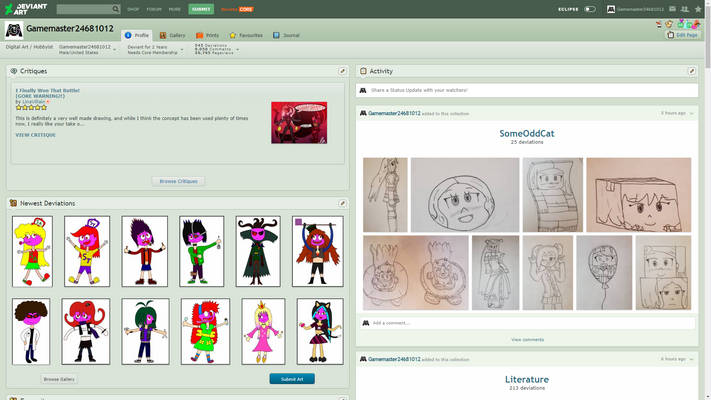
Task: Expand the Gamemaster24681012 Male/United States dropdown
Action: pyautogui.click(x=115, y=49)
